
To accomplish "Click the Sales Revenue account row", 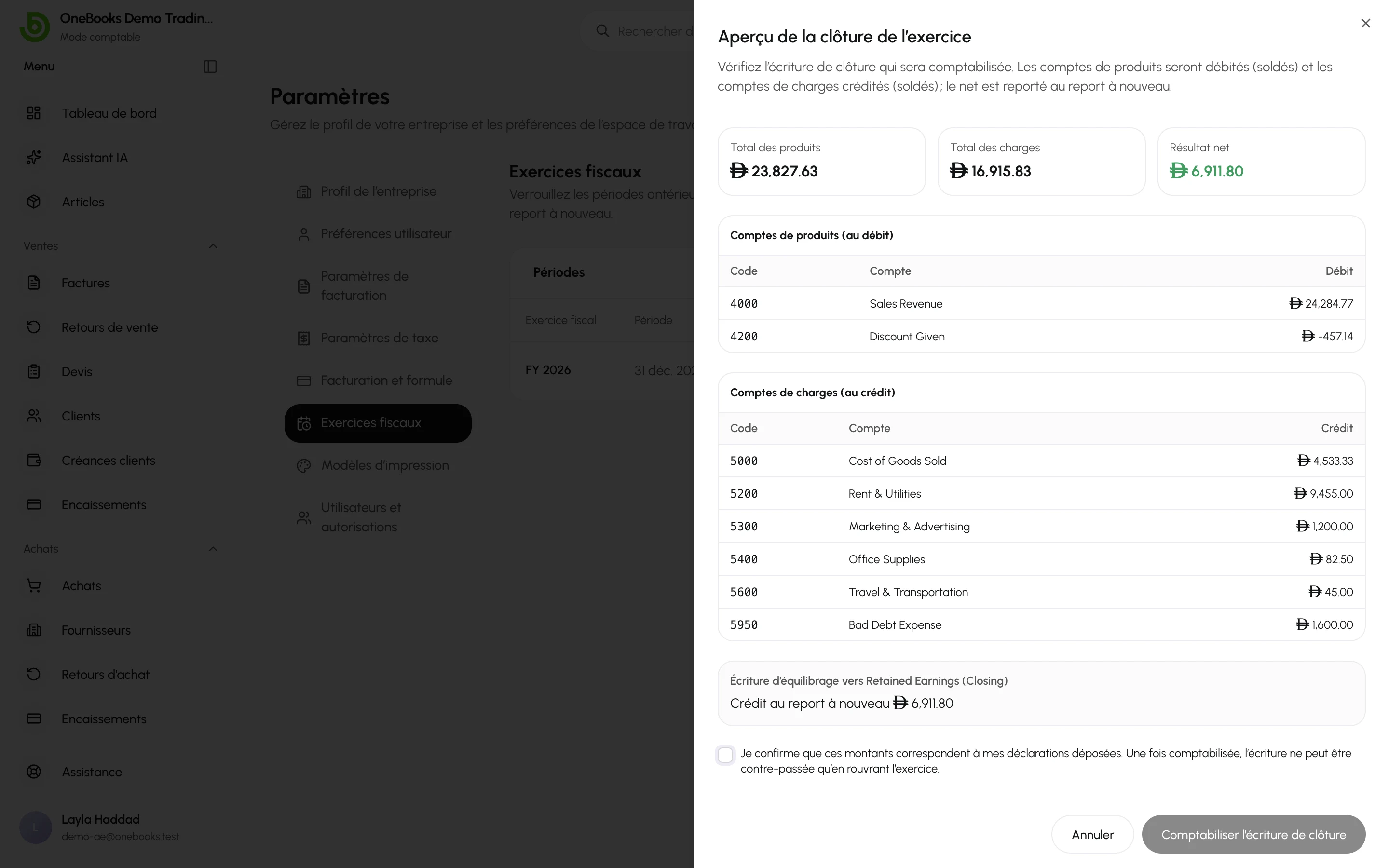I will (1041, 304).
